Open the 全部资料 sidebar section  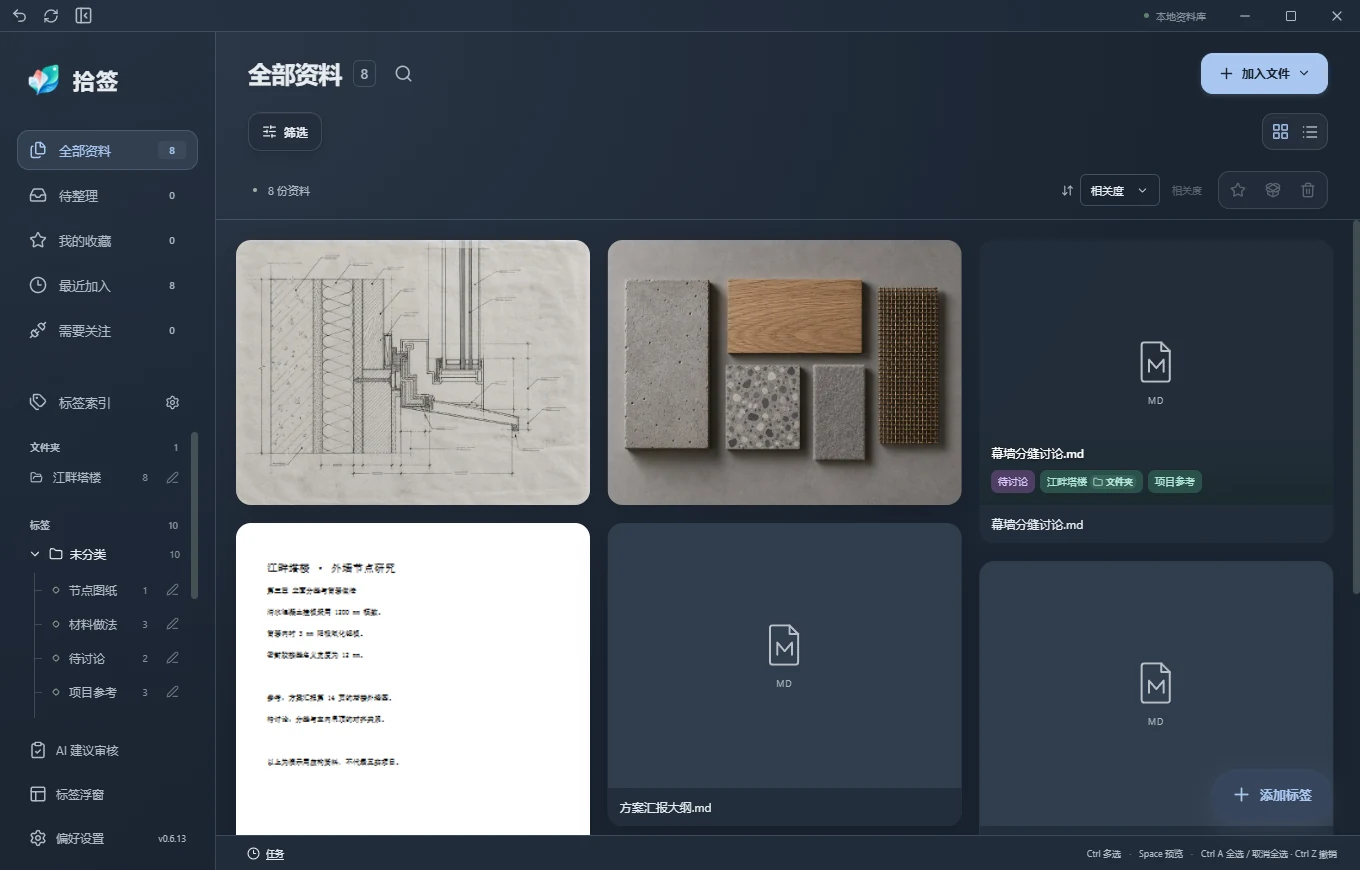[x=107, y=150]
